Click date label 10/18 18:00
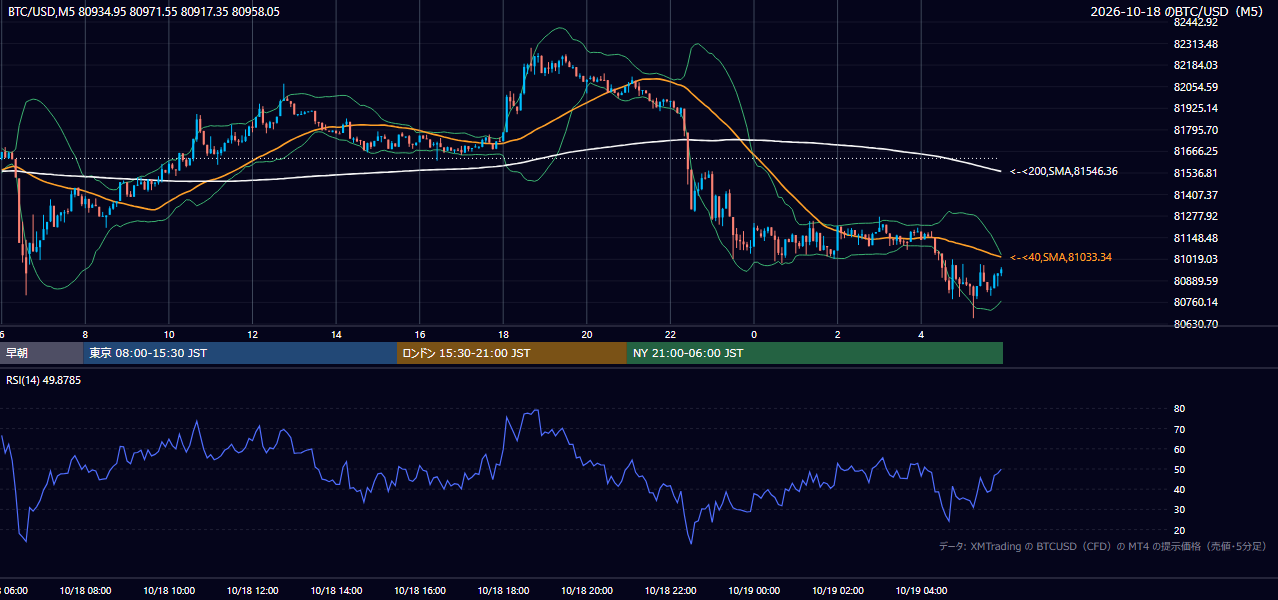Screen dimensions: 1278x600 click(x=503, y=591)
